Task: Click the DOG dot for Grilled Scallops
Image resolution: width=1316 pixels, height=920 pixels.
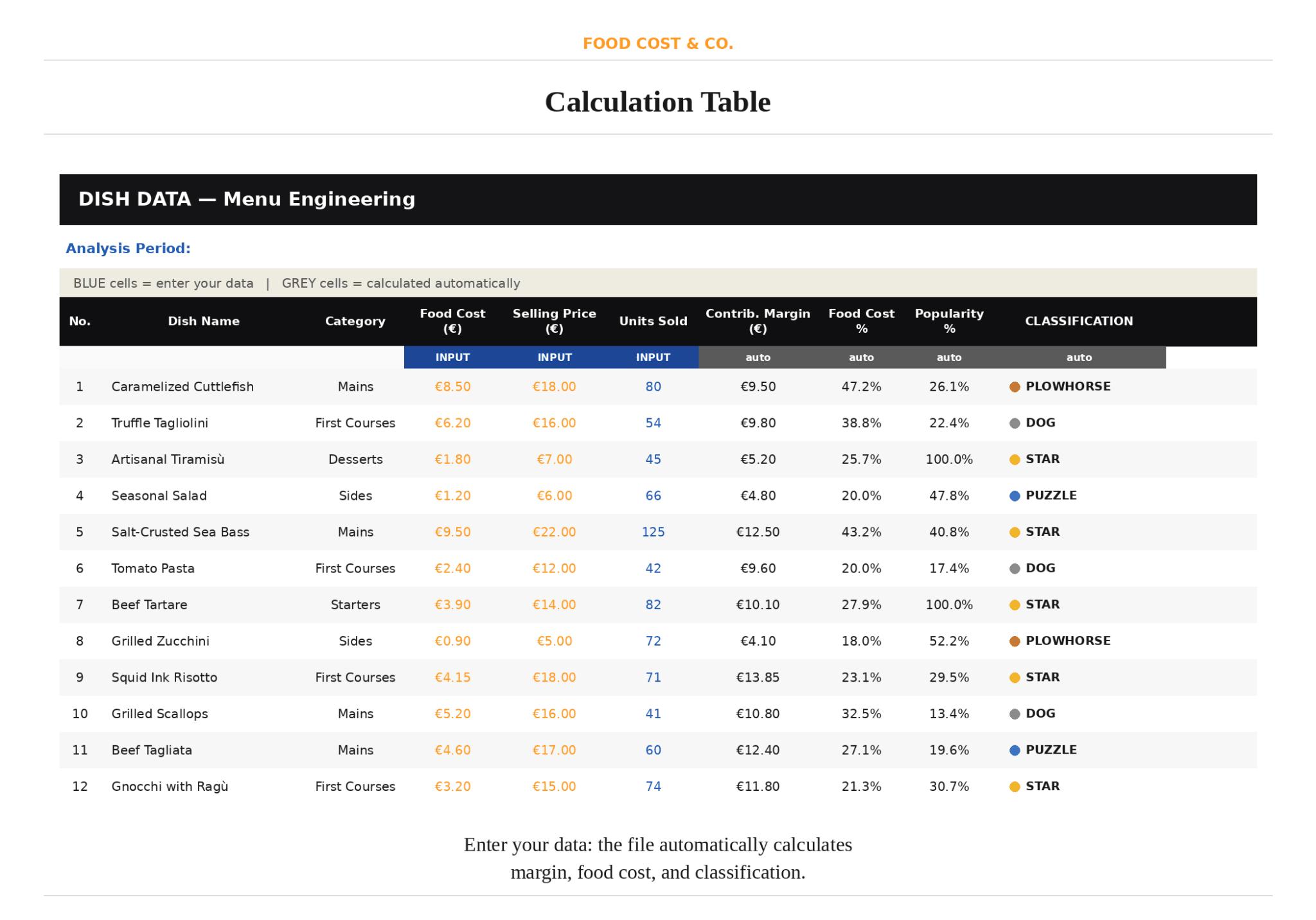Action: [1015, 714]
